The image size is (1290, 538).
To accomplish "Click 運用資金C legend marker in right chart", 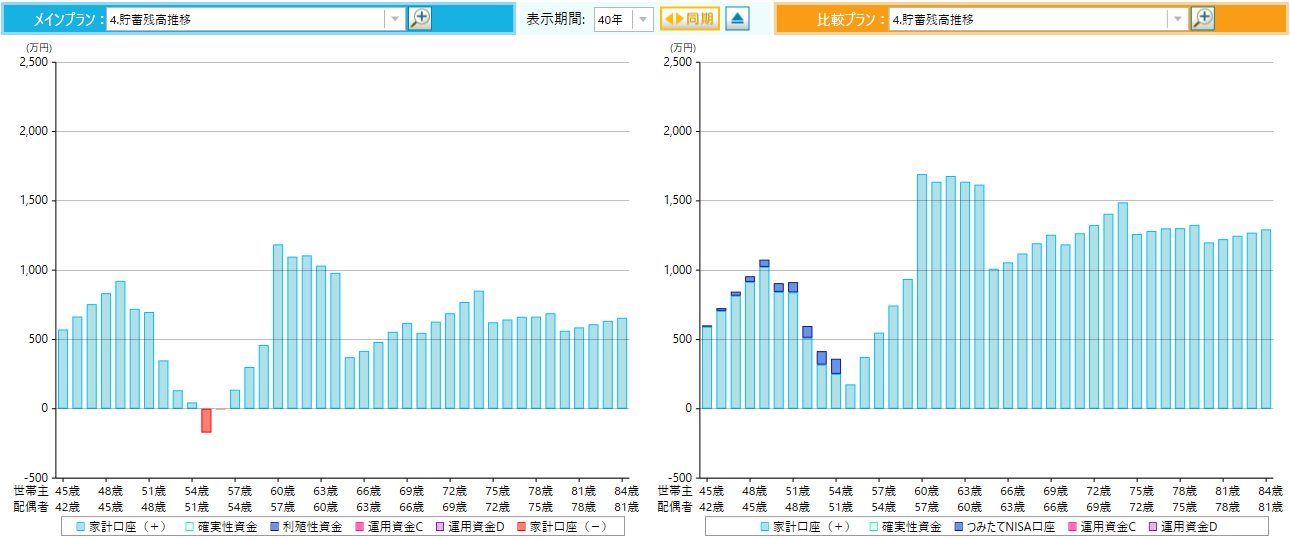I will tap(1072, 527).
